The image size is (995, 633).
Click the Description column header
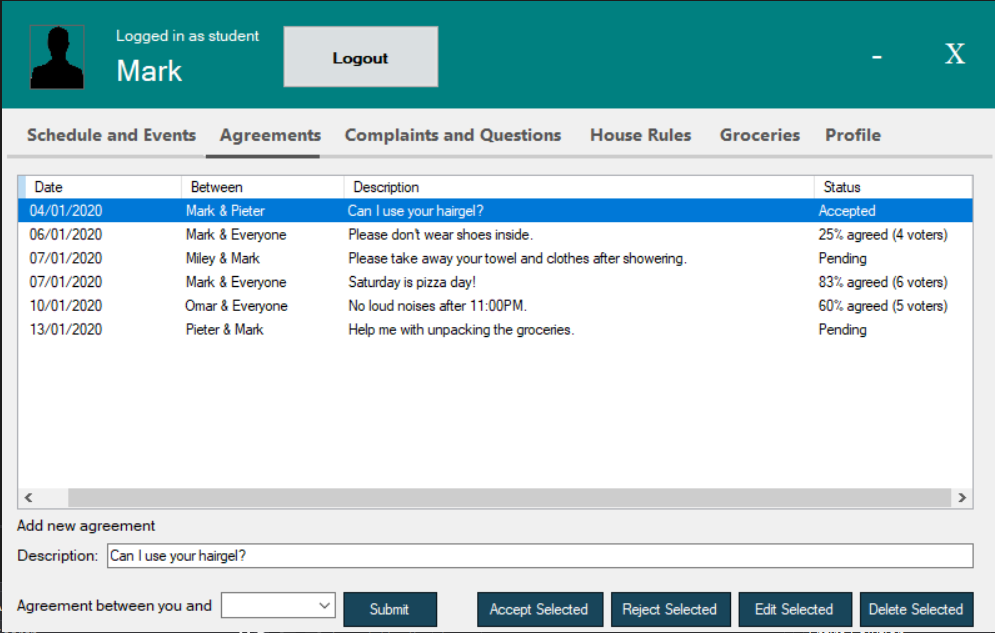579,187
